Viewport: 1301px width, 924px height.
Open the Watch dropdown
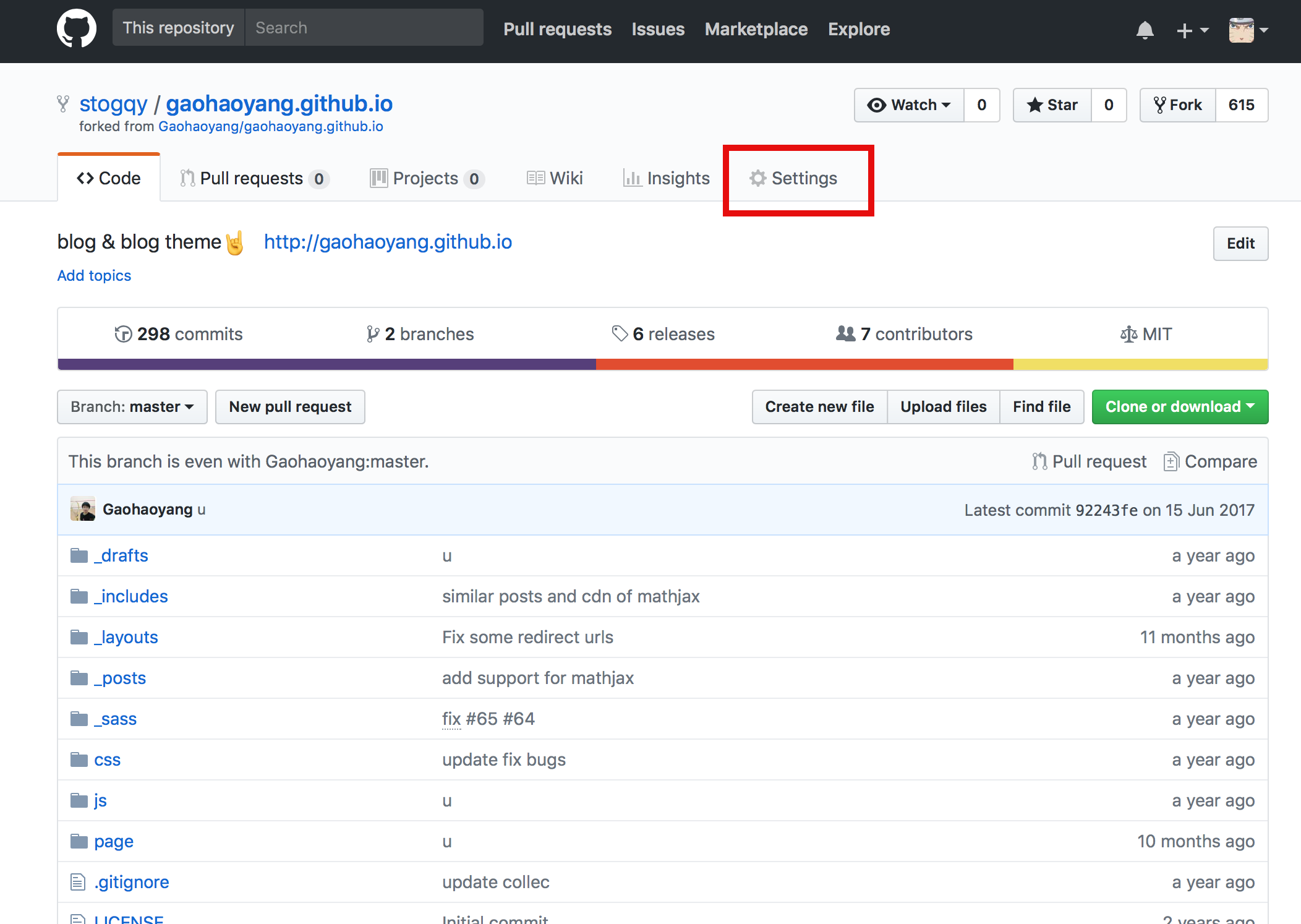(909, 105)
